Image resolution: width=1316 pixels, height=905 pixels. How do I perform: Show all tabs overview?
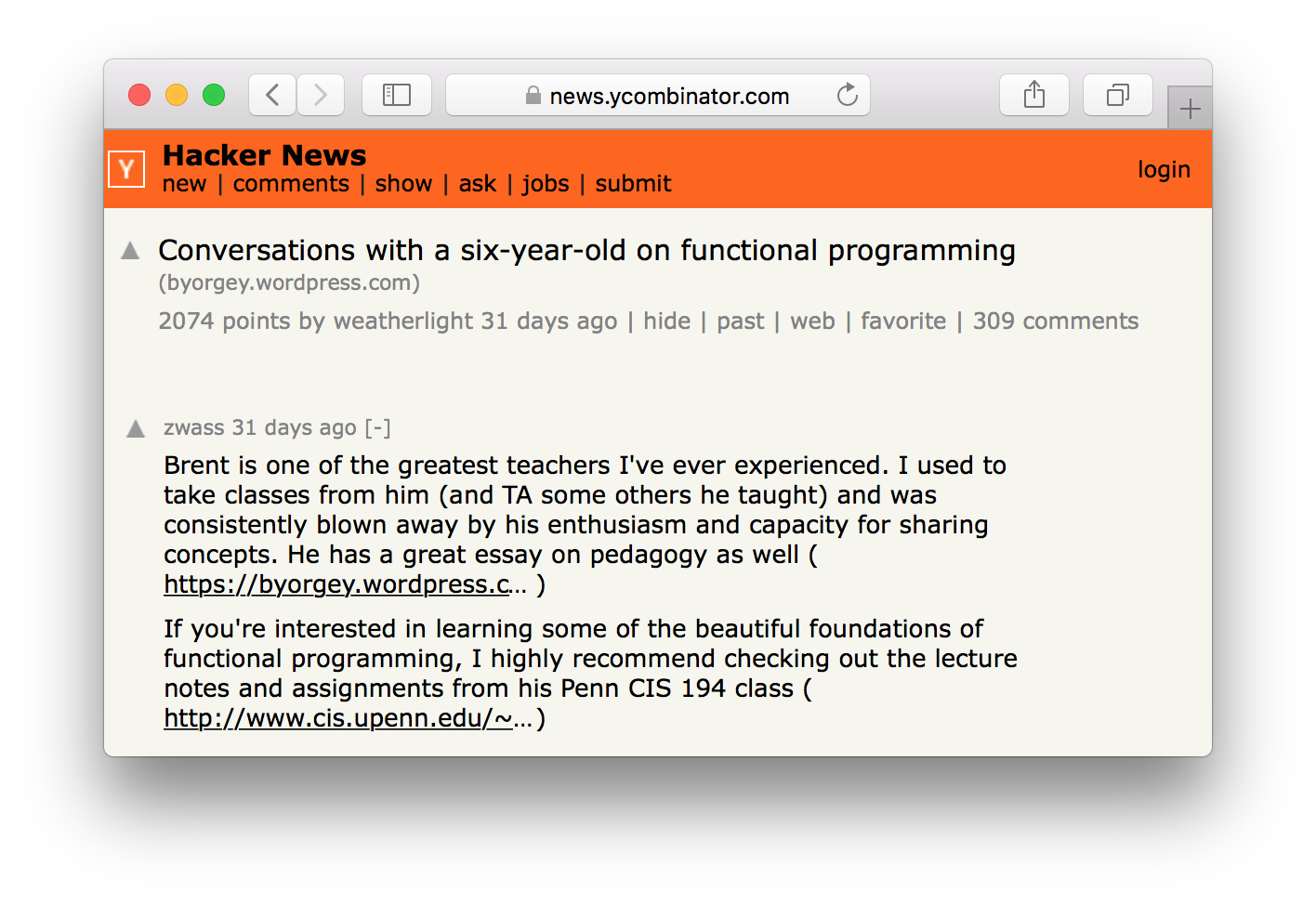[1117, 95]
